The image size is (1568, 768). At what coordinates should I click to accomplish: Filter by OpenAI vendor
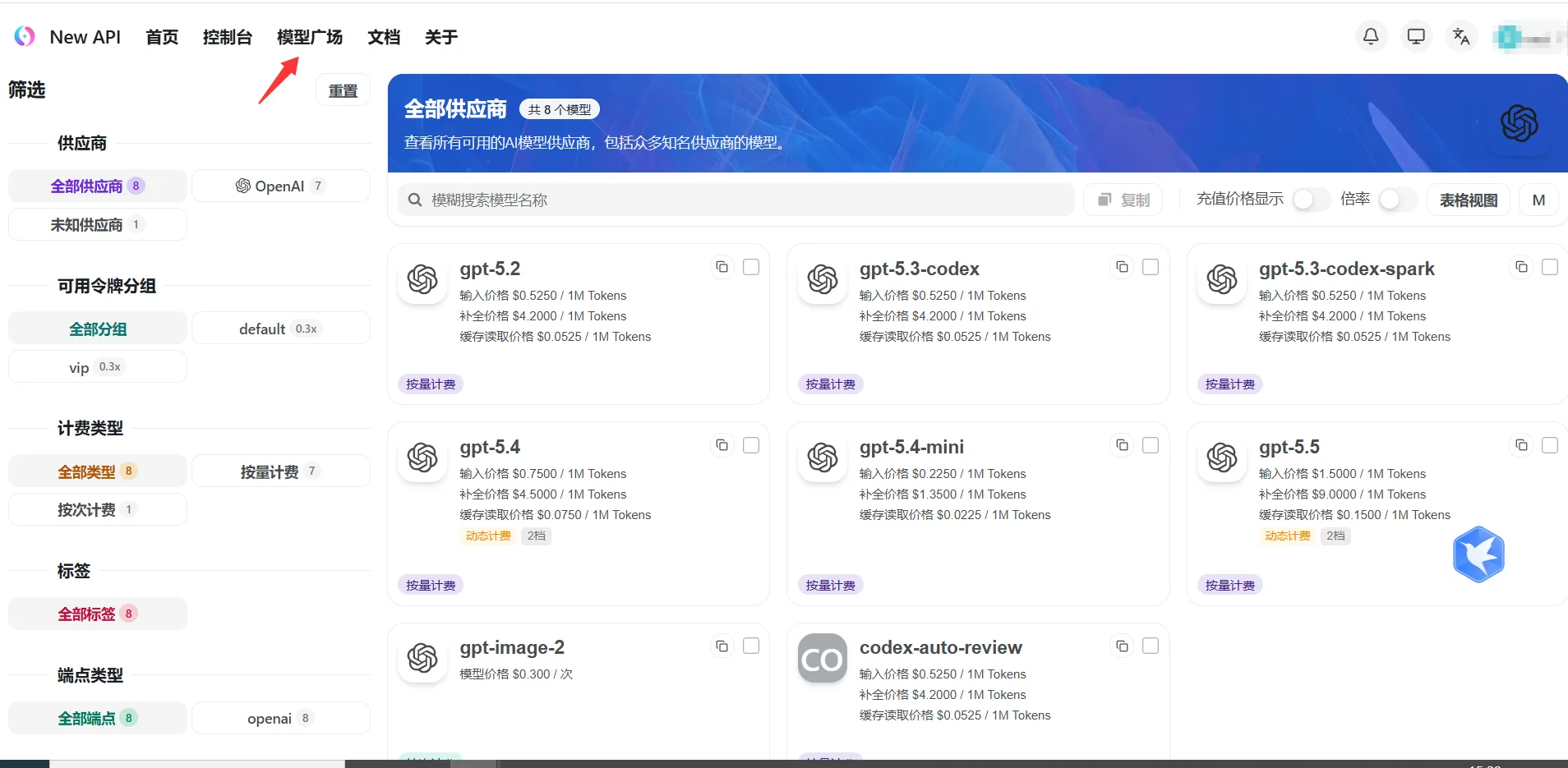point(281,186)
